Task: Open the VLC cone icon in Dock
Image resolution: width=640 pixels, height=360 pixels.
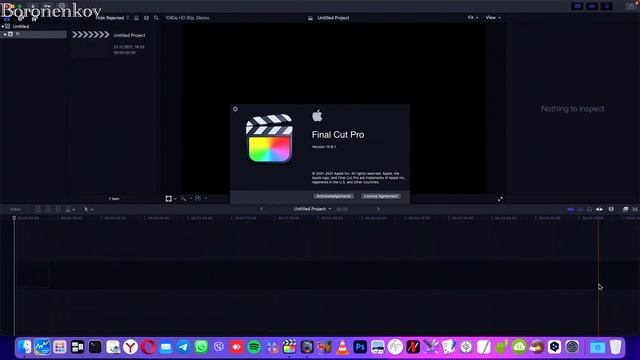Action: click(342, 347)
